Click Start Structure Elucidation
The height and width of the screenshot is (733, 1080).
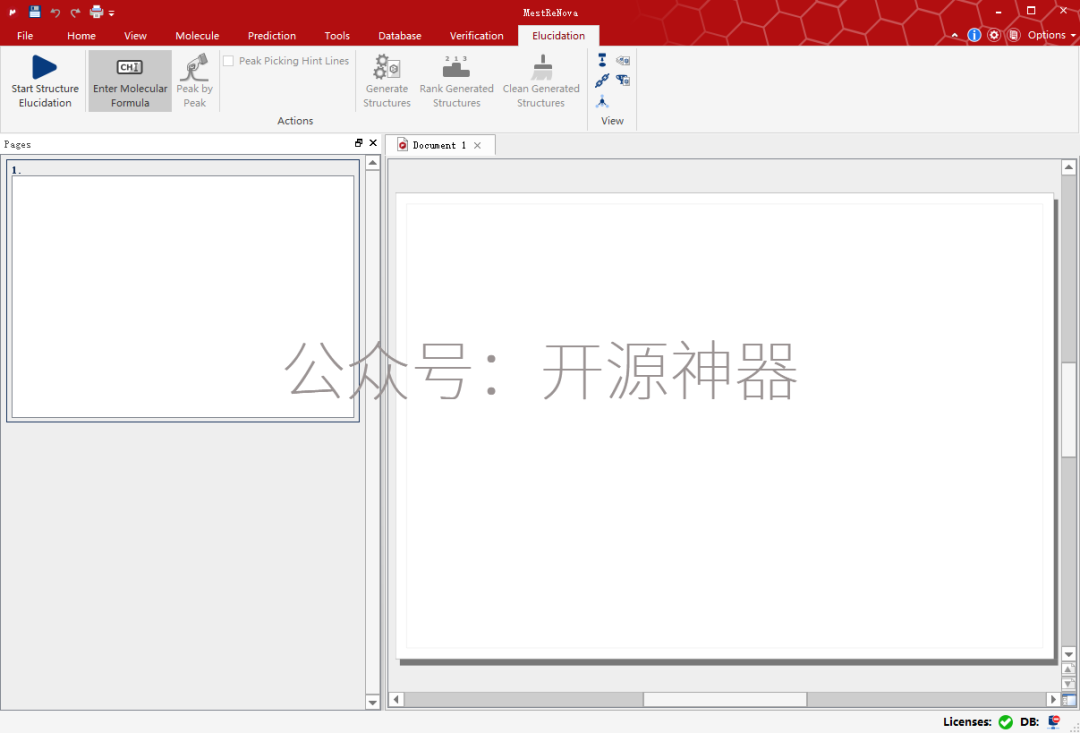[45, 81]
